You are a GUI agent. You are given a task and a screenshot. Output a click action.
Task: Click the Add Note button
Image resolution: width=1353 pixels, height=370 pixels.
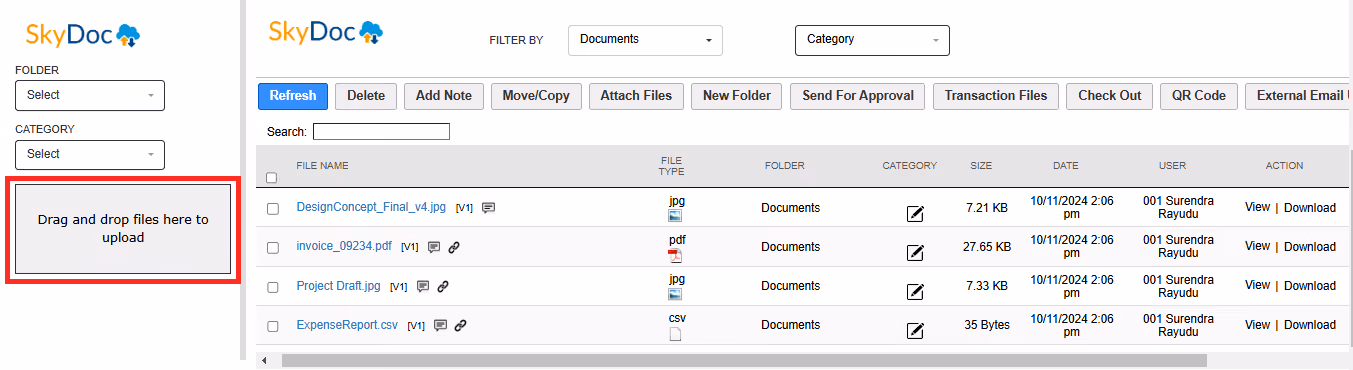pyautogui.click(x=444, y=96)
